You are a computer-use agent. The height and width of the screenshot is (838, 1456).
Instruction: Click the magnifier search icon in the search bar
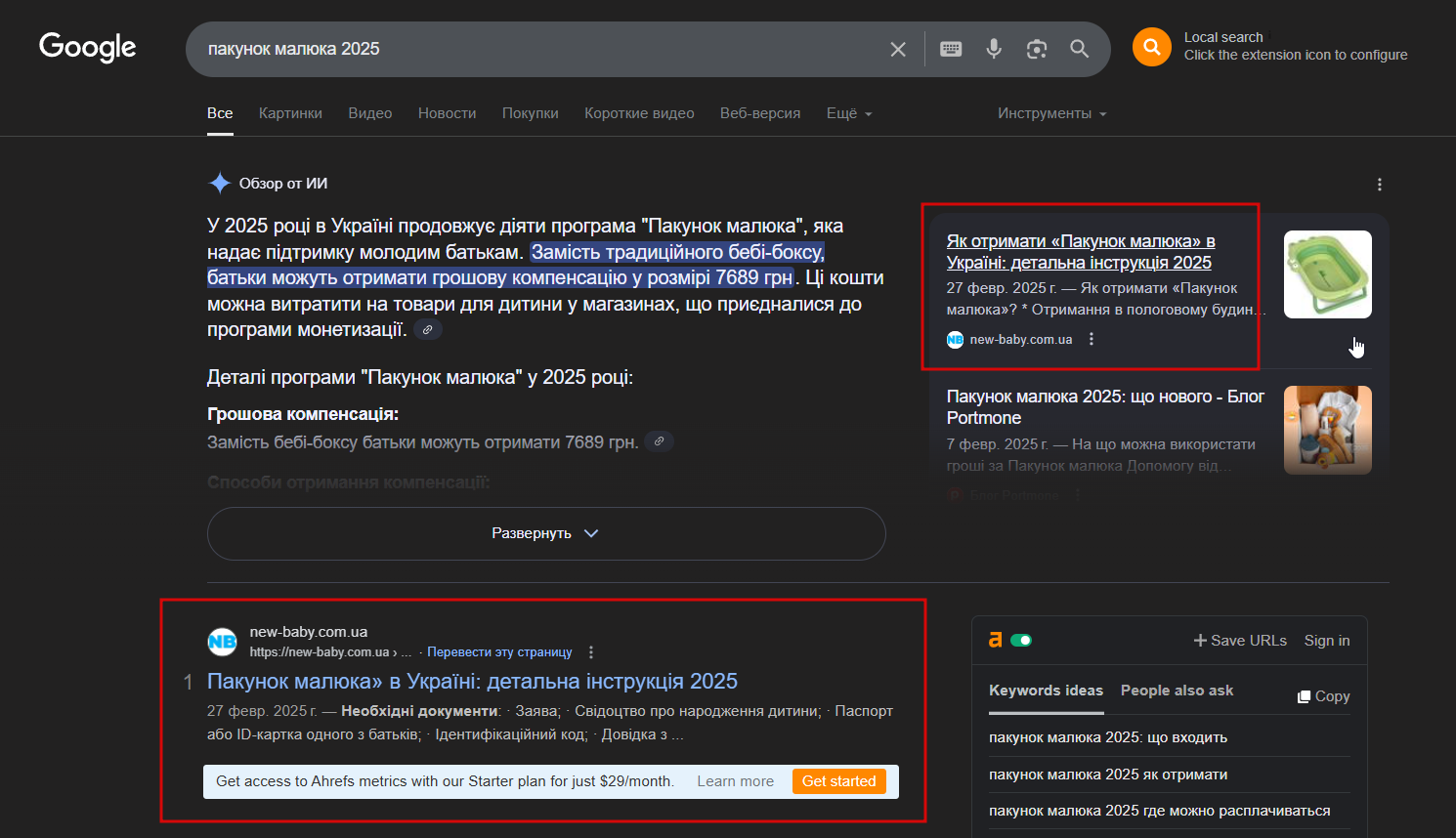[x=1079, y=49]
